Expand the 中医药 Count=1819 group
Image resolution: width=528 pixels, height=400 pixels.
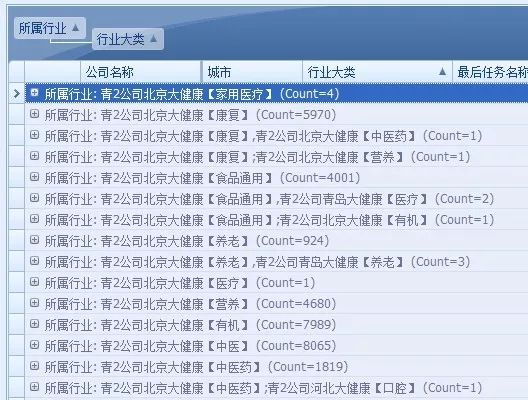(x=34, y=366)
